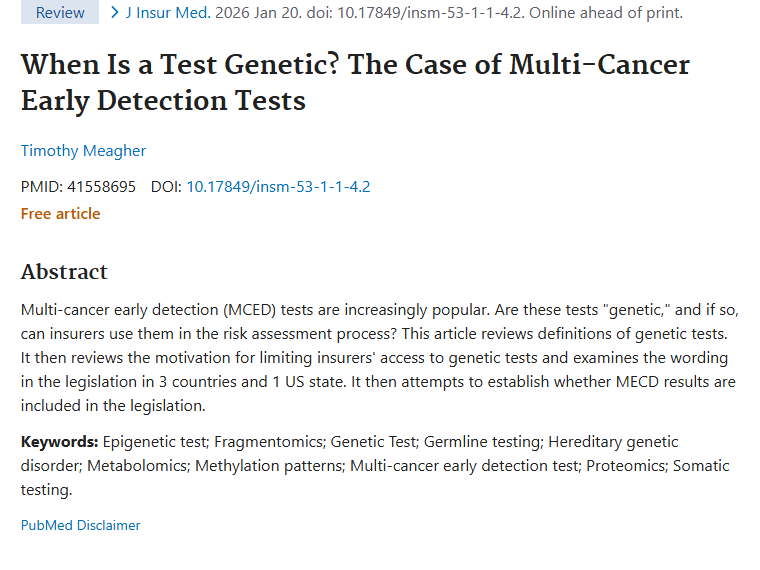Click the 'DOI:' label before the link
This screenshot has width=760, height=570.
(166, 186)
